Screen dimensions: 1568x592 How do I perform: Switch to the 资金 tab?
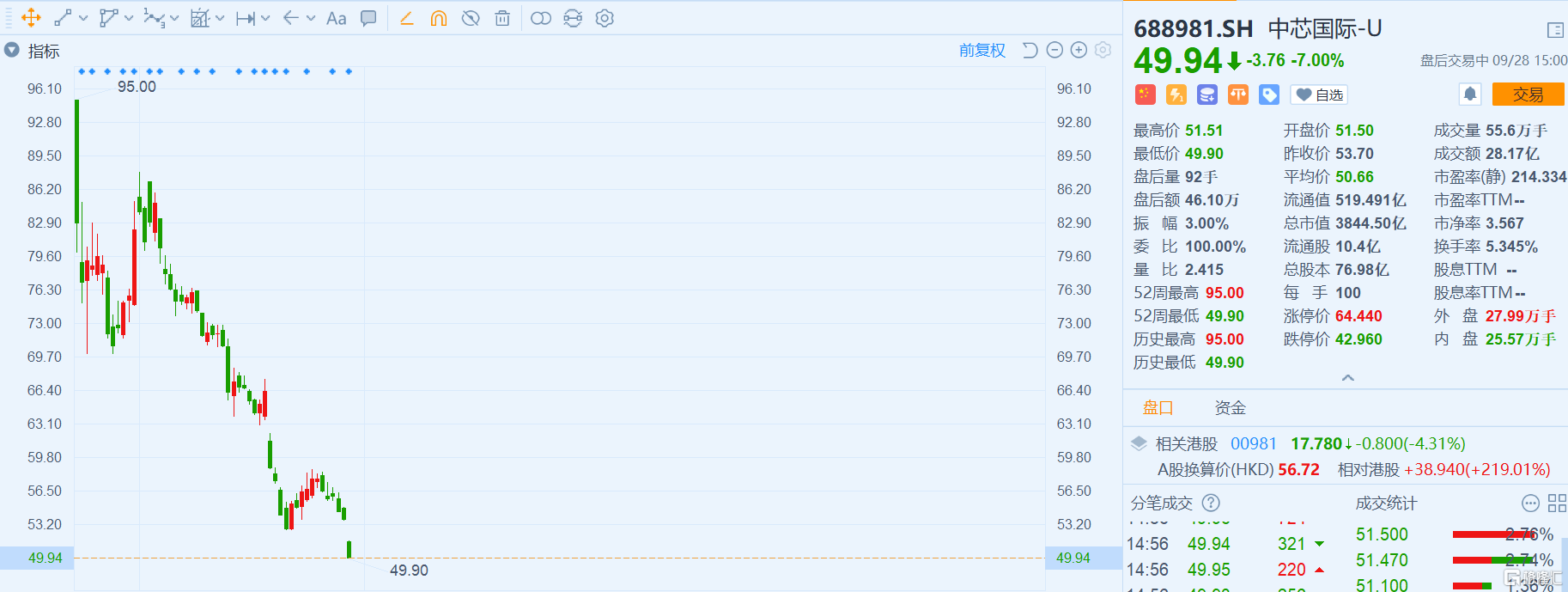click(x=1230, y=408)
